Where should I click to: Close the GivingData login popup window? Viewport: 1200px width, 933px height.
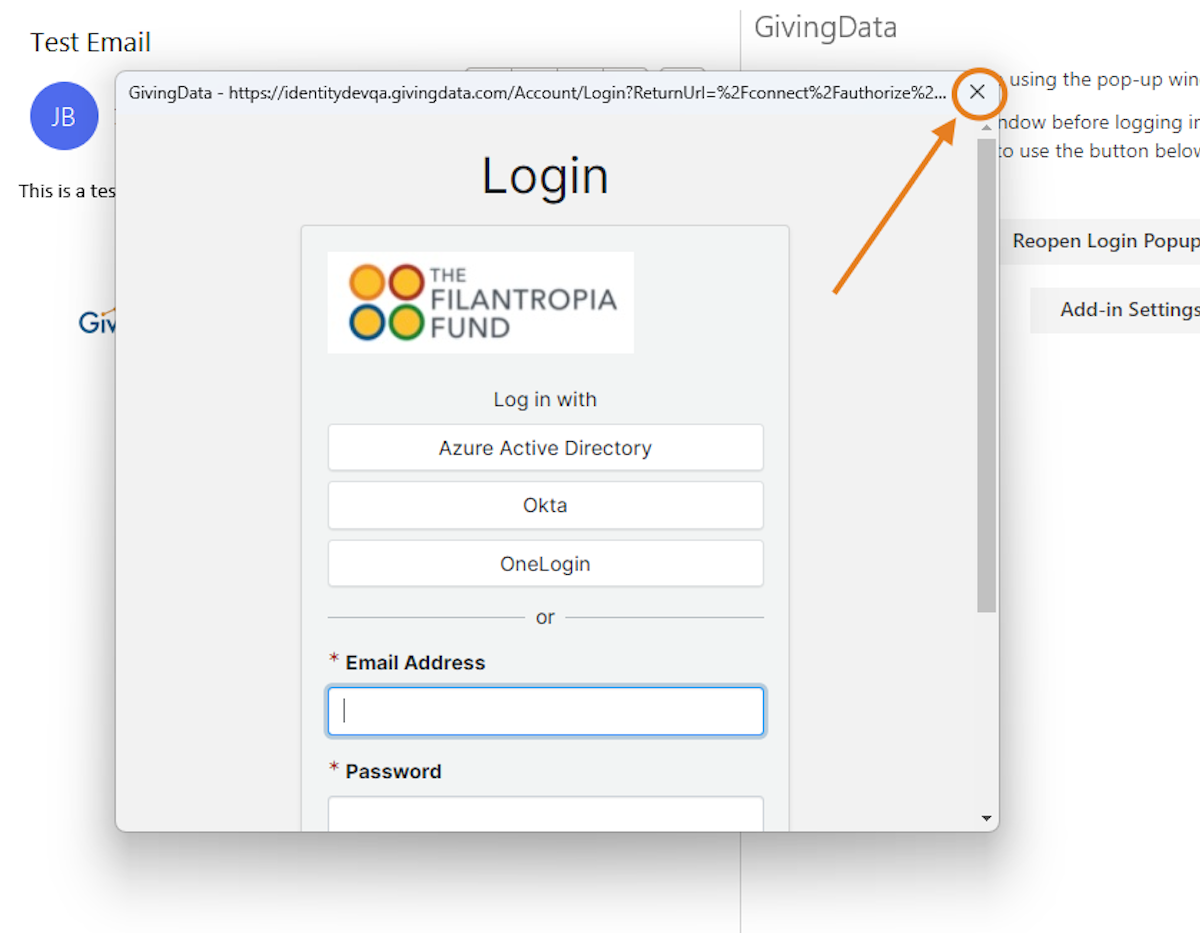(977, 93)
